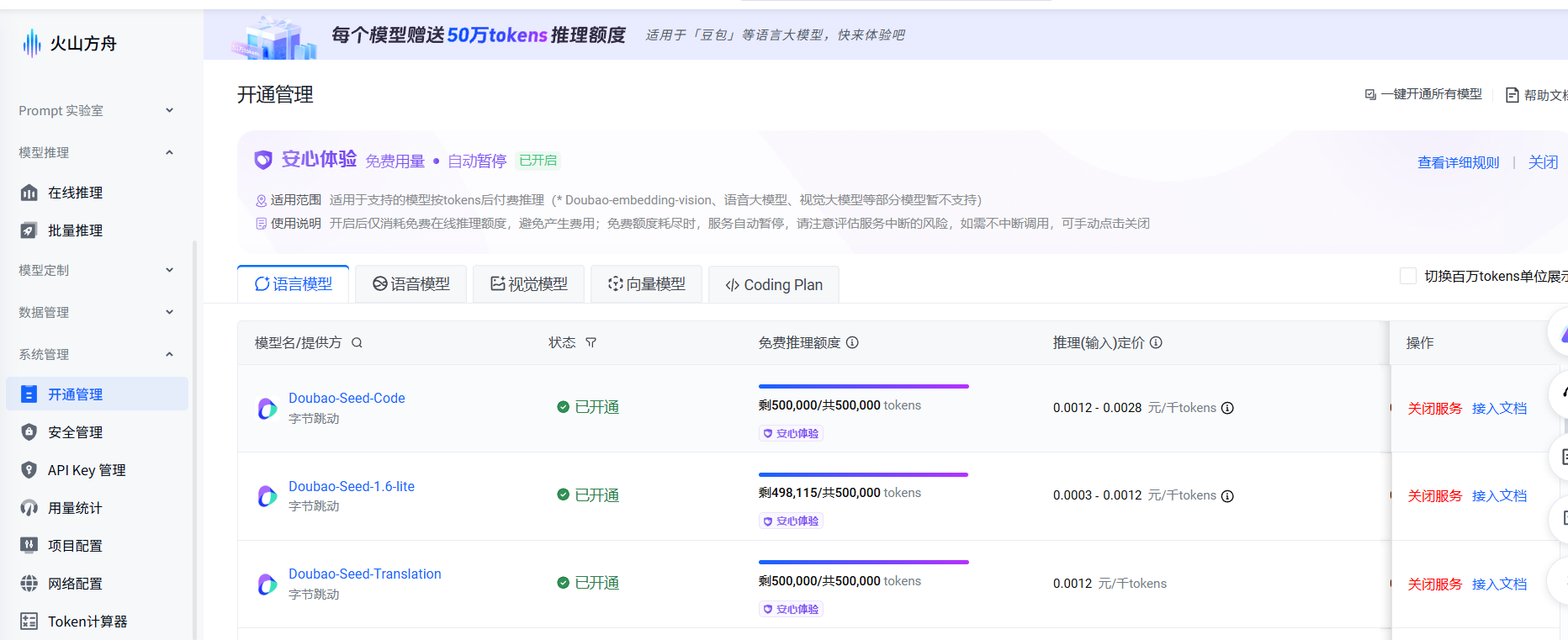This screenshot has width=1568, height=640.
Task: Open the Doubao-Seed-Translation model link
Action: pos(364,574)
